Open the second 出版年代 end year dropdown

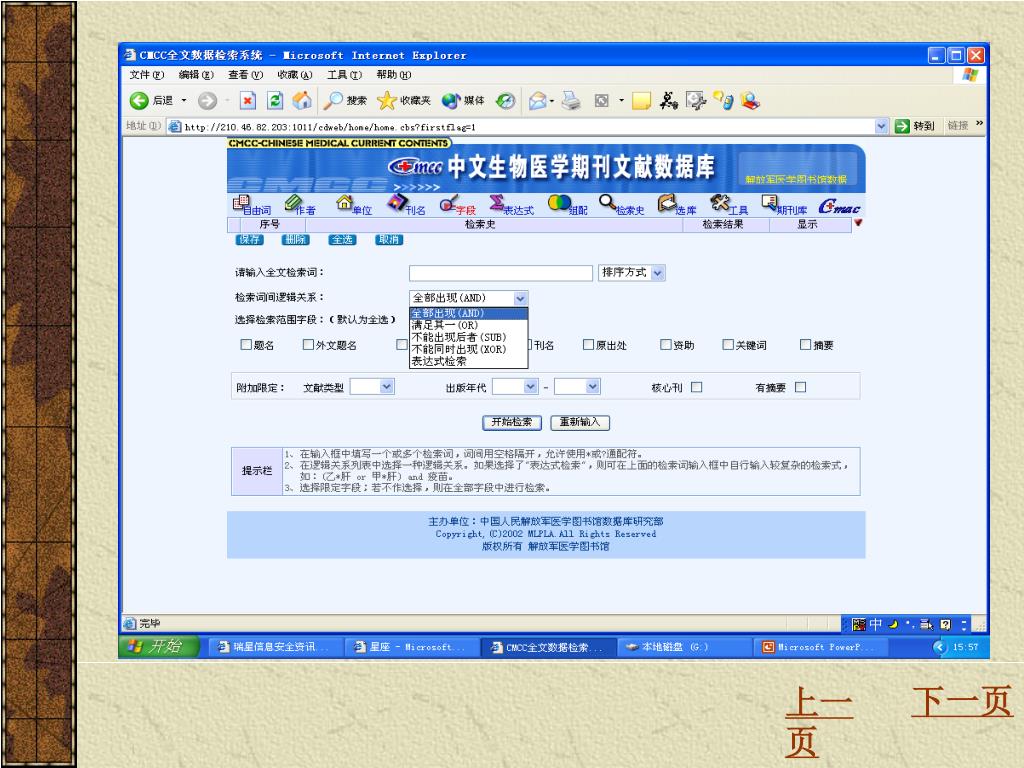[x=577, y=387]
